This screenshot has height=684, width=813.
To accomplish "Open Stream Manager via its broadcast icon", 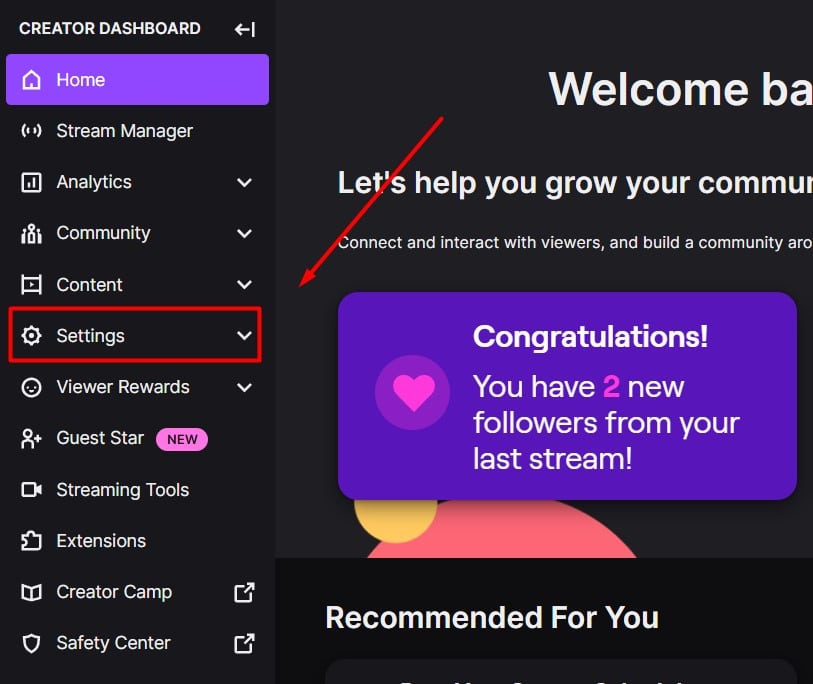I will tap(31, 130).
